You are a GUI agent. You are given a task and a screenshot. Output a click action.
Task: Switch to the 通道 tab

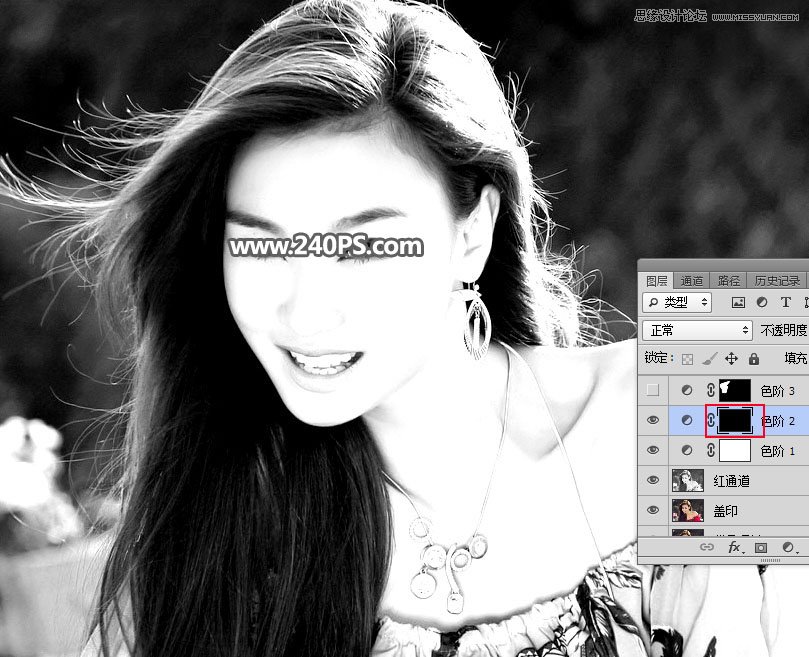click(691, 281)
